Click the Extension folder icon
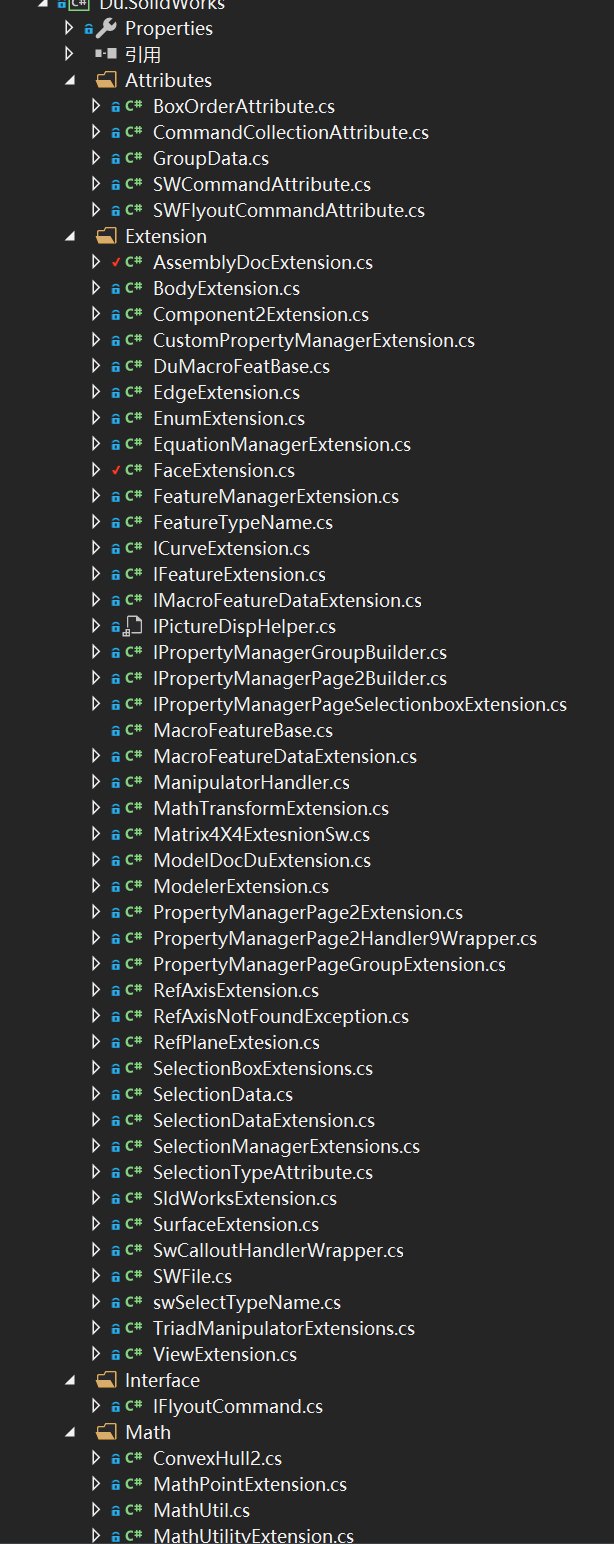The image size is (614, 1544). (106, 236)
